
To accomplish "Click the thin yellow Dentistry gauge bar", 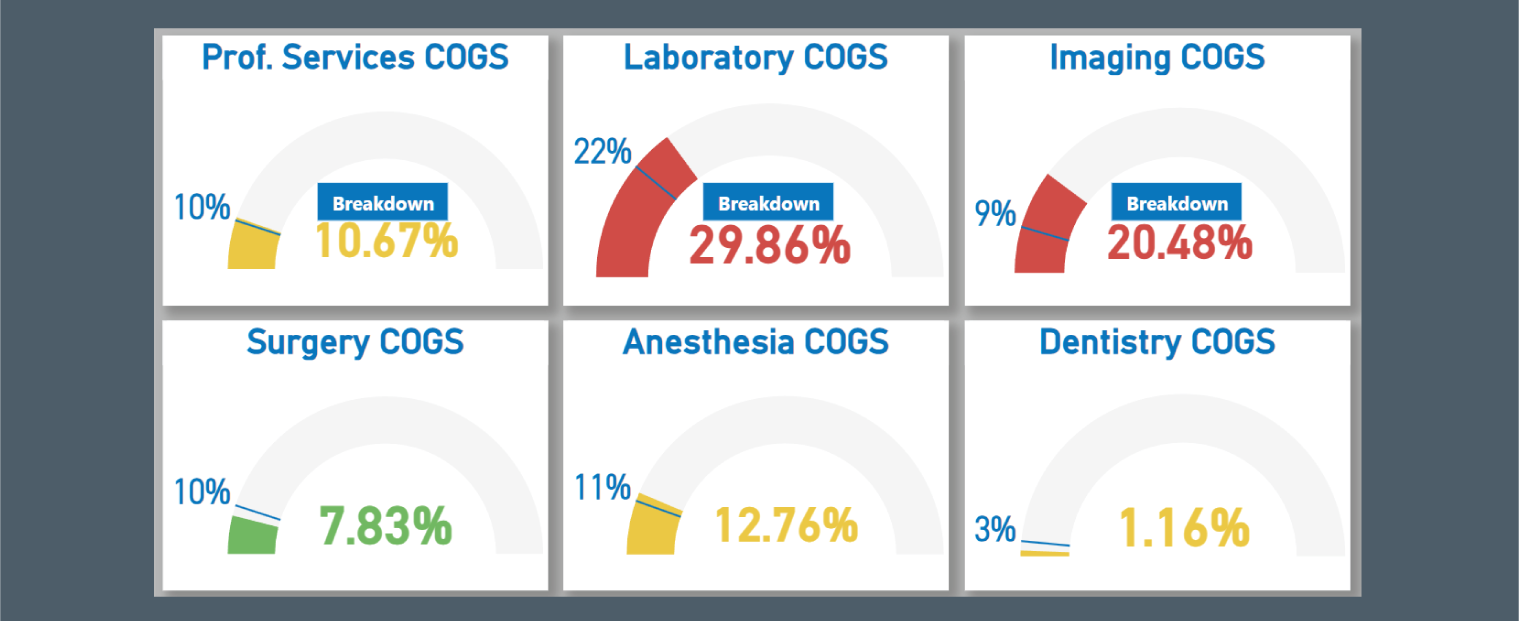I will (x=1045, y=553).
